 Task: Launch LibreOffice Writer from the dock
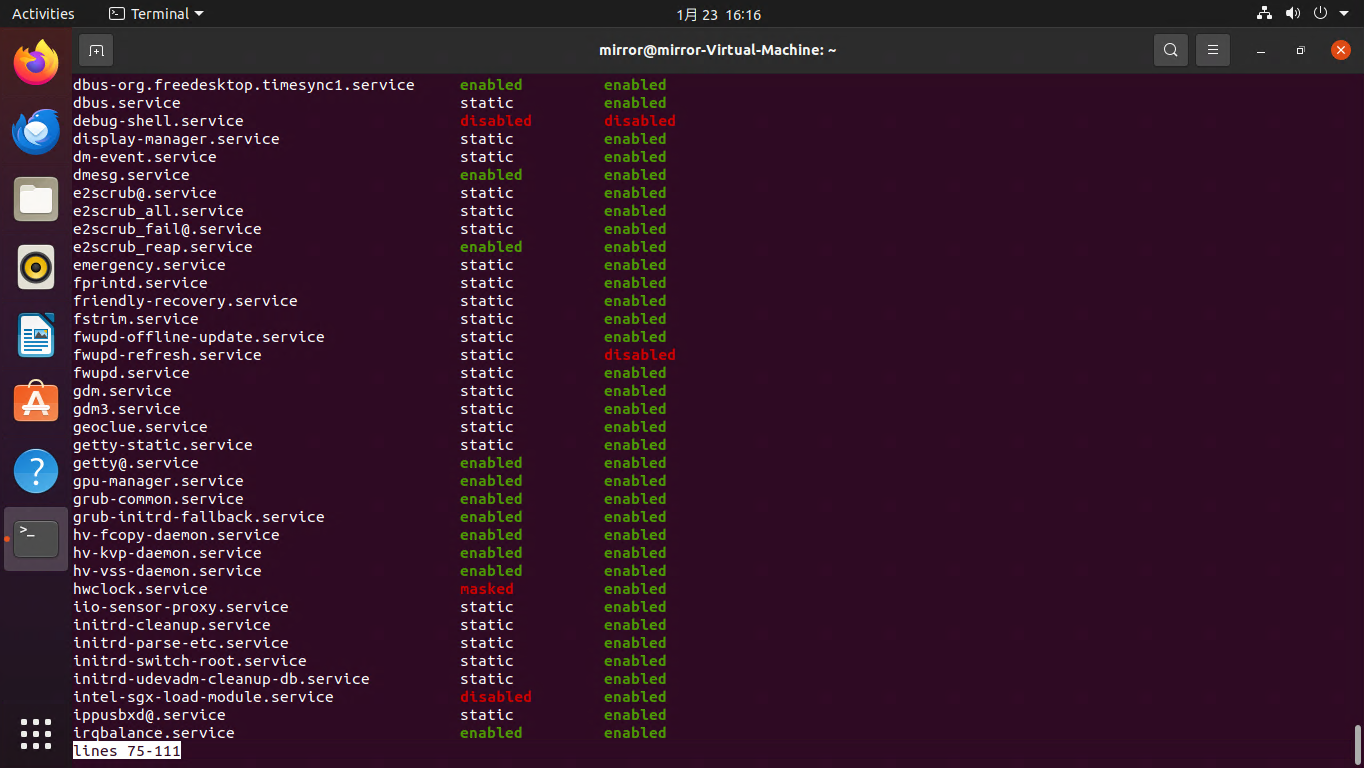tap(36, 335)
